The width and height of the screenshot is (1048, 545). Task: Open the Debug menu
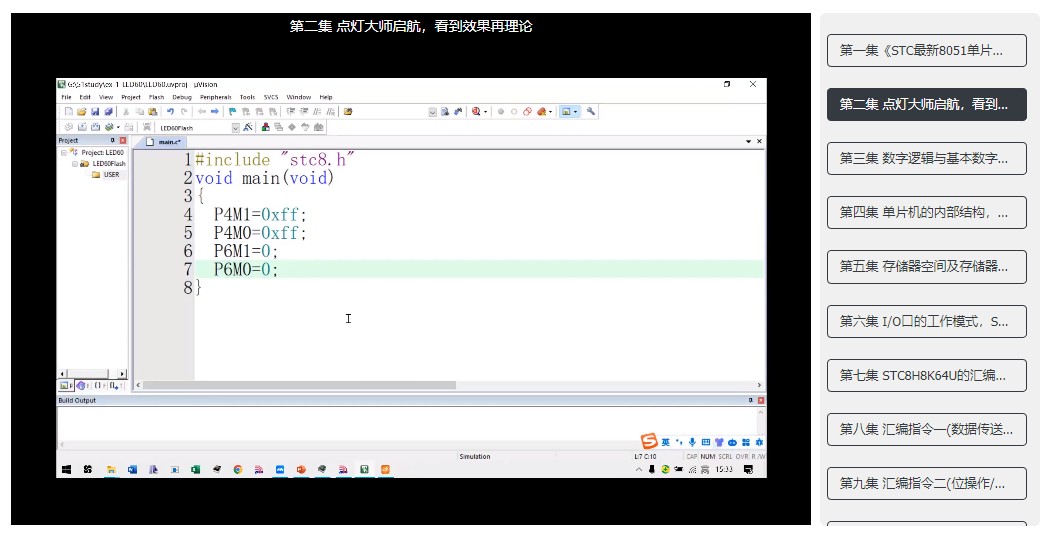[x=182, y=97]
